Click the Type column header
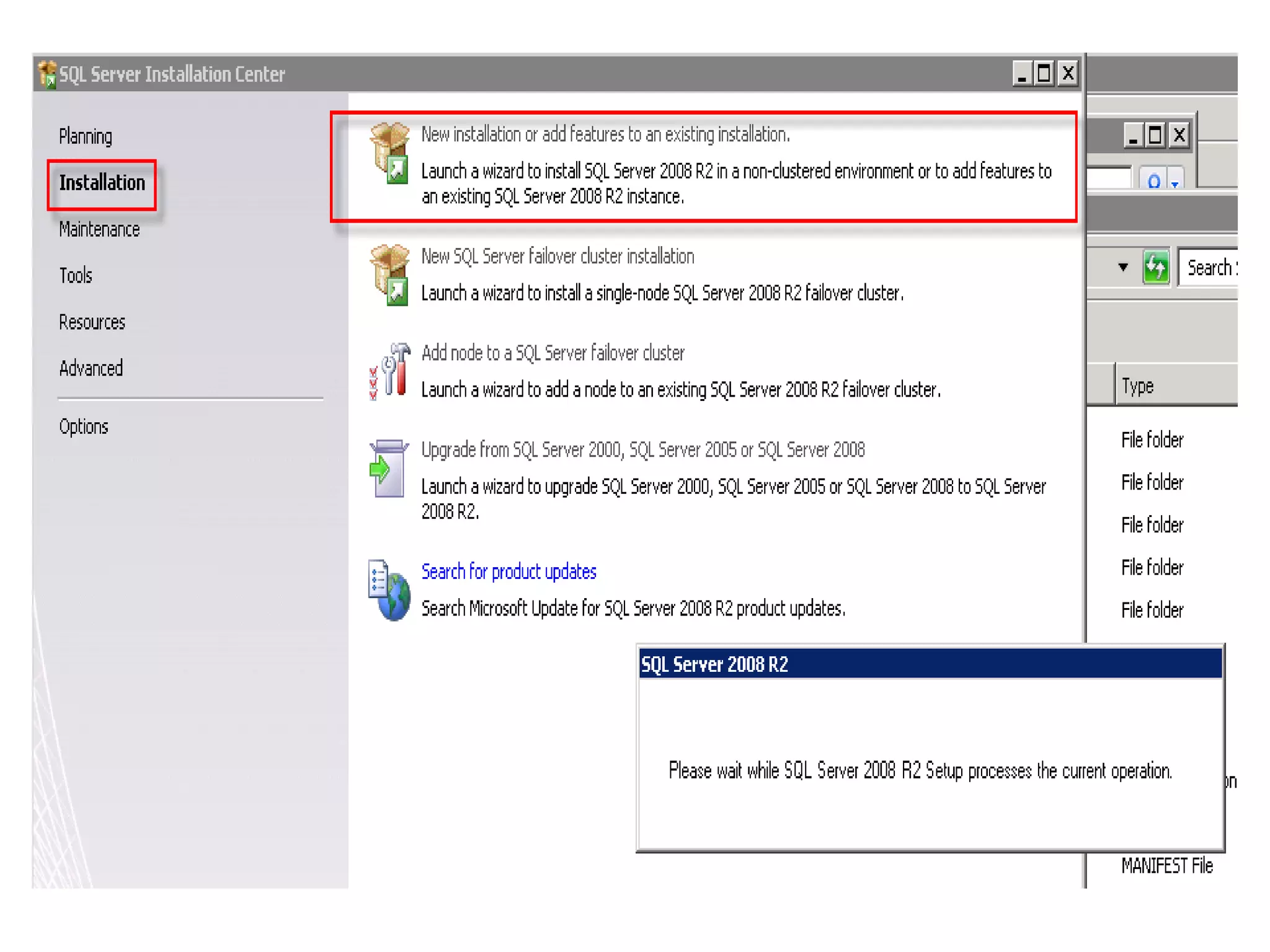 (x=1137, y=386)
